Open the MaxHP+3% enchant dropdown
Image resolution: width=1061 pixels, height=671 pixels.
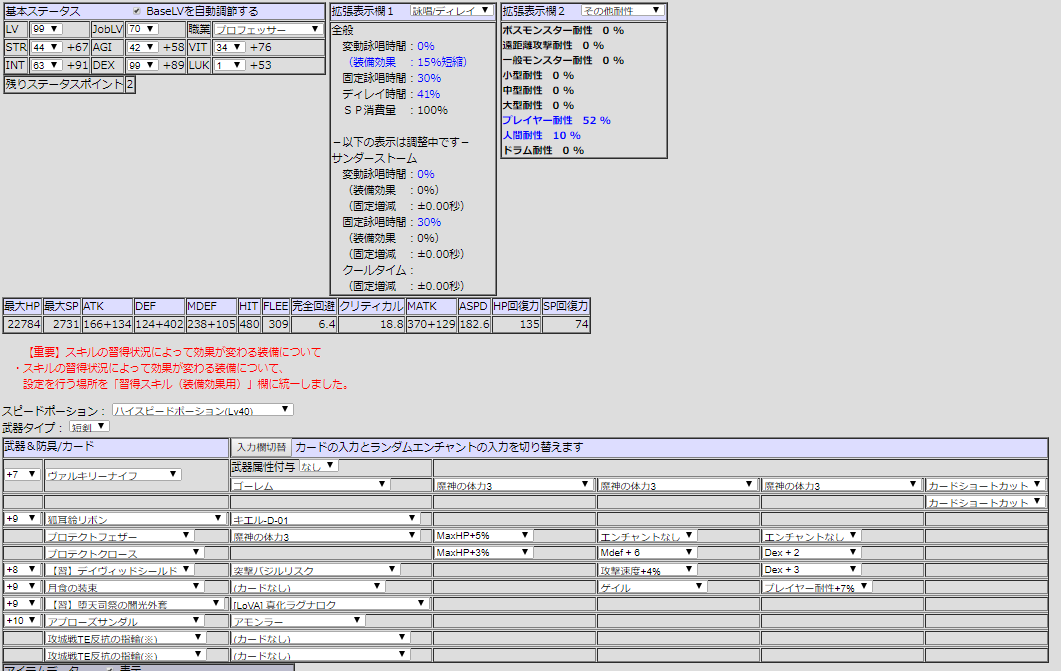482,553
